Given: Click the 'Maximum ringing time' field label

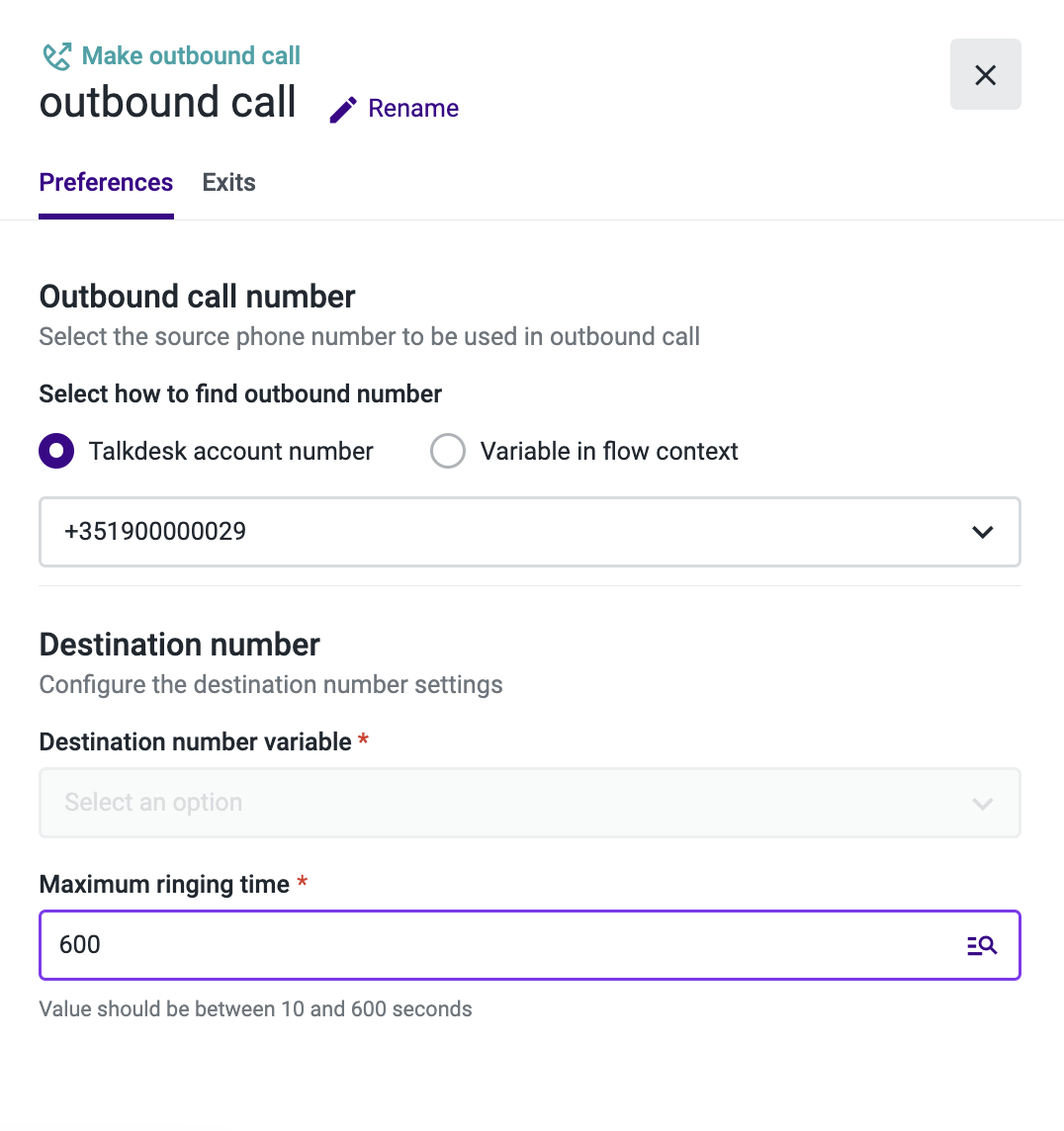Looking at the screenshot, I should tap(164, 884).
